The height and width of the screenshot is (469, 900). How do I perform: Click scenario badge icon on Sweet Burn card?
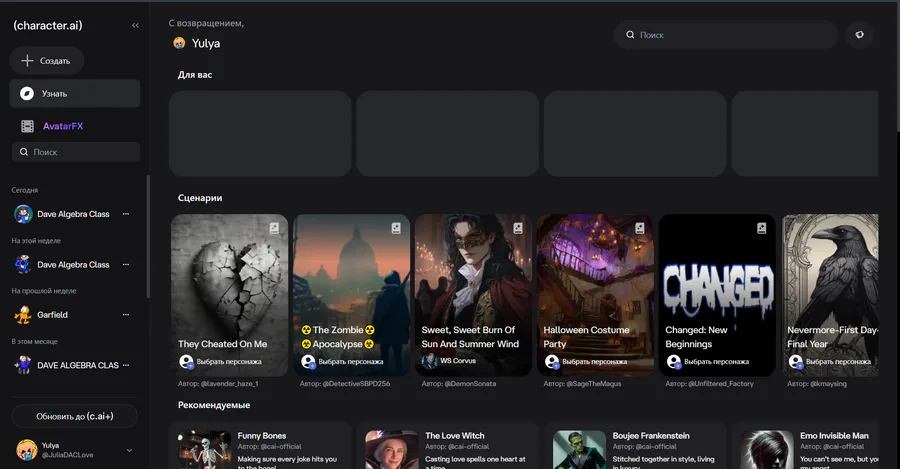[518, 228]
